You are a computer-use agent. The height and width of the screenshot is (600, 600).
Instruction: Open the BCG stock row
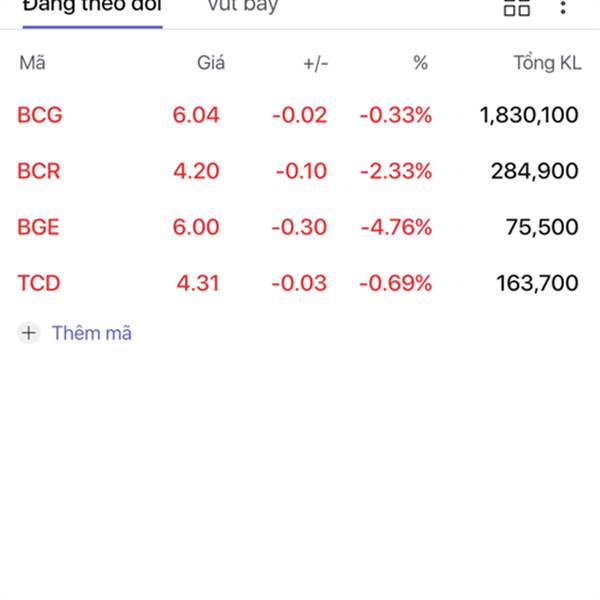pyautogui.click(x=300, y=115)
